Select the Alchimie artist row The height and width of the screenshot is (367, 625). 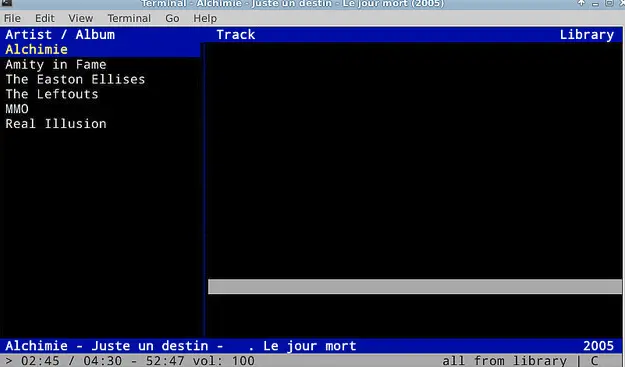point(100,49)
